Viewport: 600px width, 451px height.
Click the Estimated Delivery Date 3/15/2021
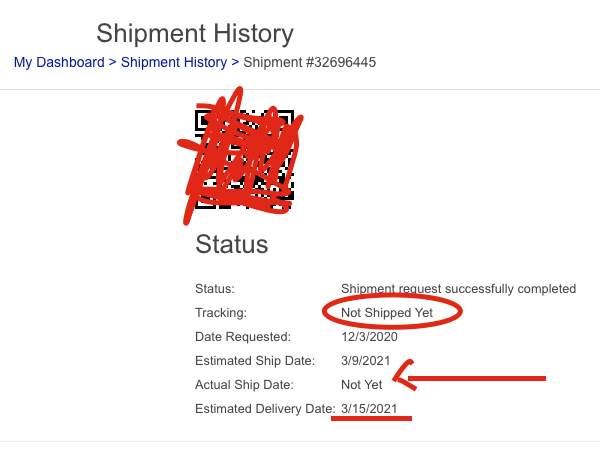[x=369, y=409]
